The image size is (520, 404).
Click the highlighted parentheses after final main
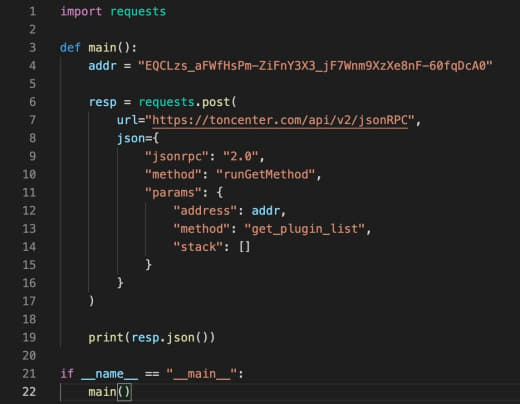click(x=124, y=392)
